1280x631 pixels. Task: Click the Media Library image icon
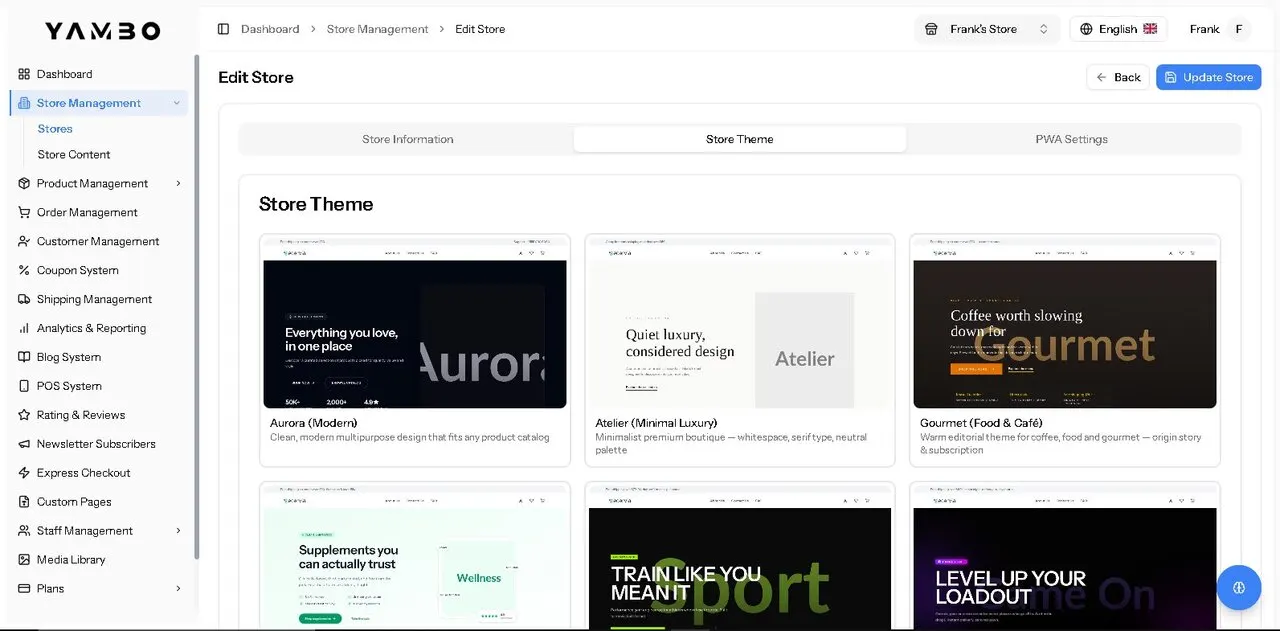coord(24,560)
